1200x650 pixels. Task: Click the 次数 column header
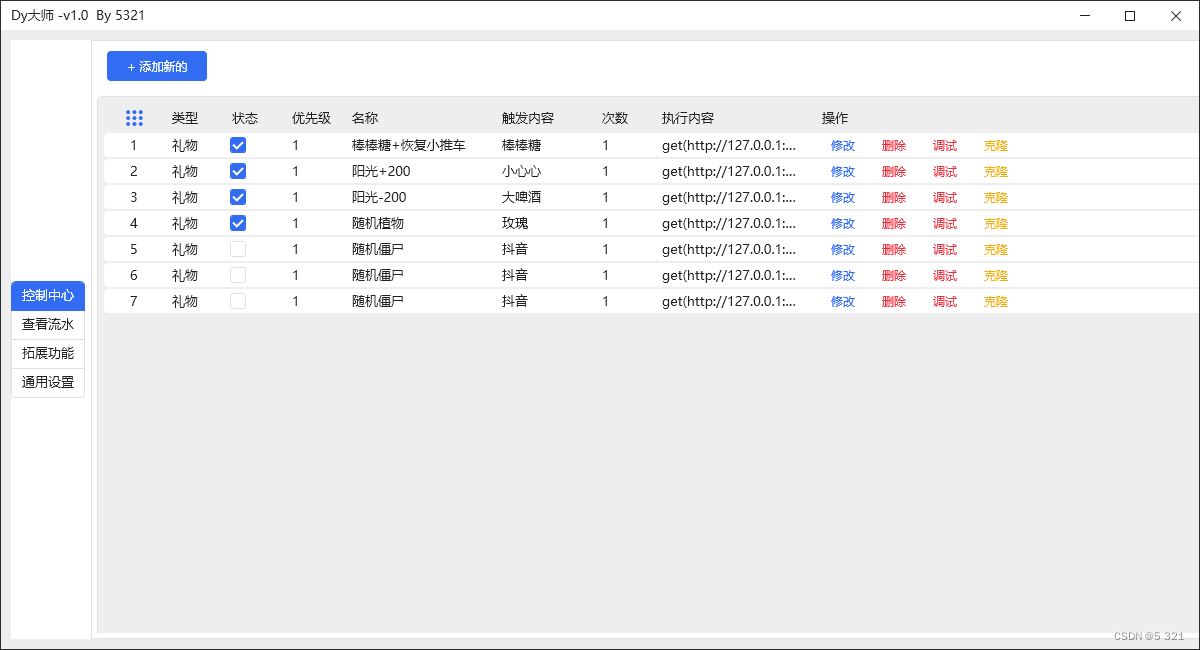(x=615, y=118)
